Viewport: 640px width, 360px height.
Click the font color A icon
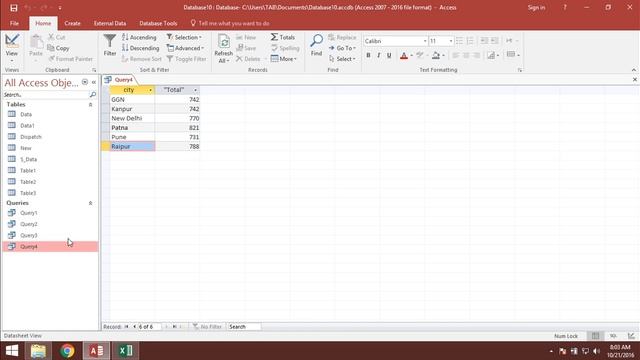[x=404, y=55]
